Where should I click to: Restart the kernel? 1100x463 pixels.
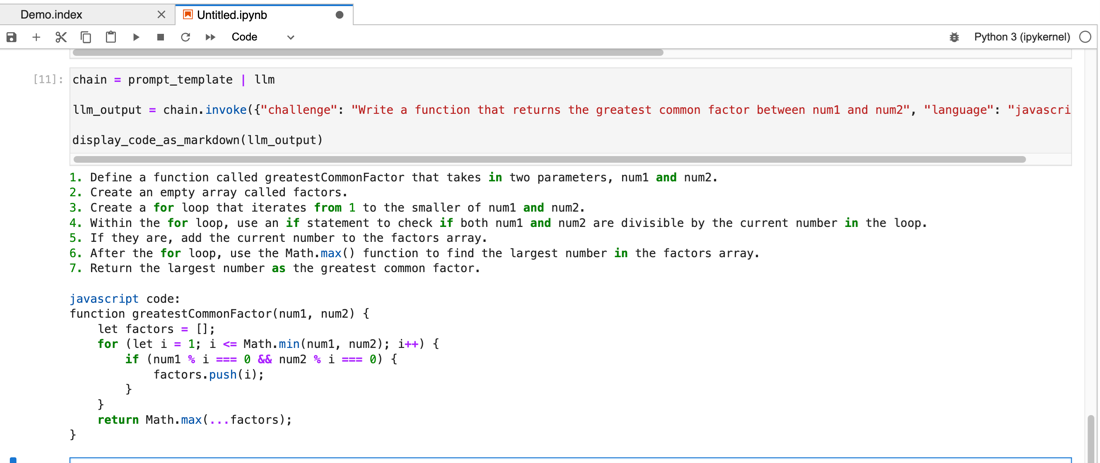[x=185, y=37]
